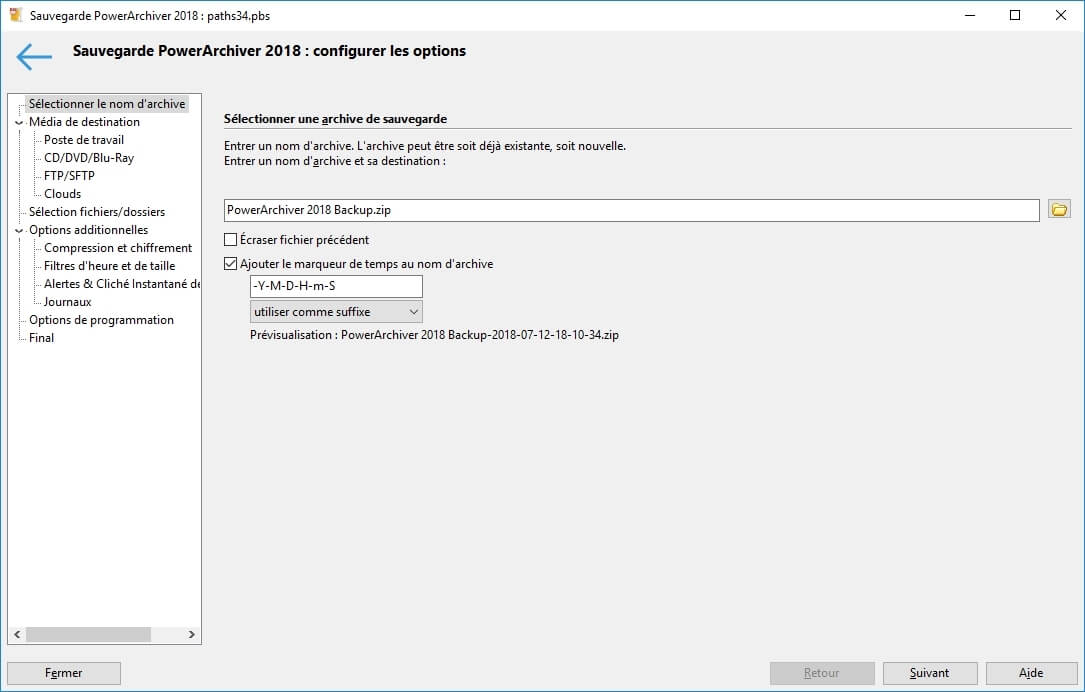Go to Compression et chiffrement
The width and height of the screenshot is (1085, 692).
[x=118, y=248]
